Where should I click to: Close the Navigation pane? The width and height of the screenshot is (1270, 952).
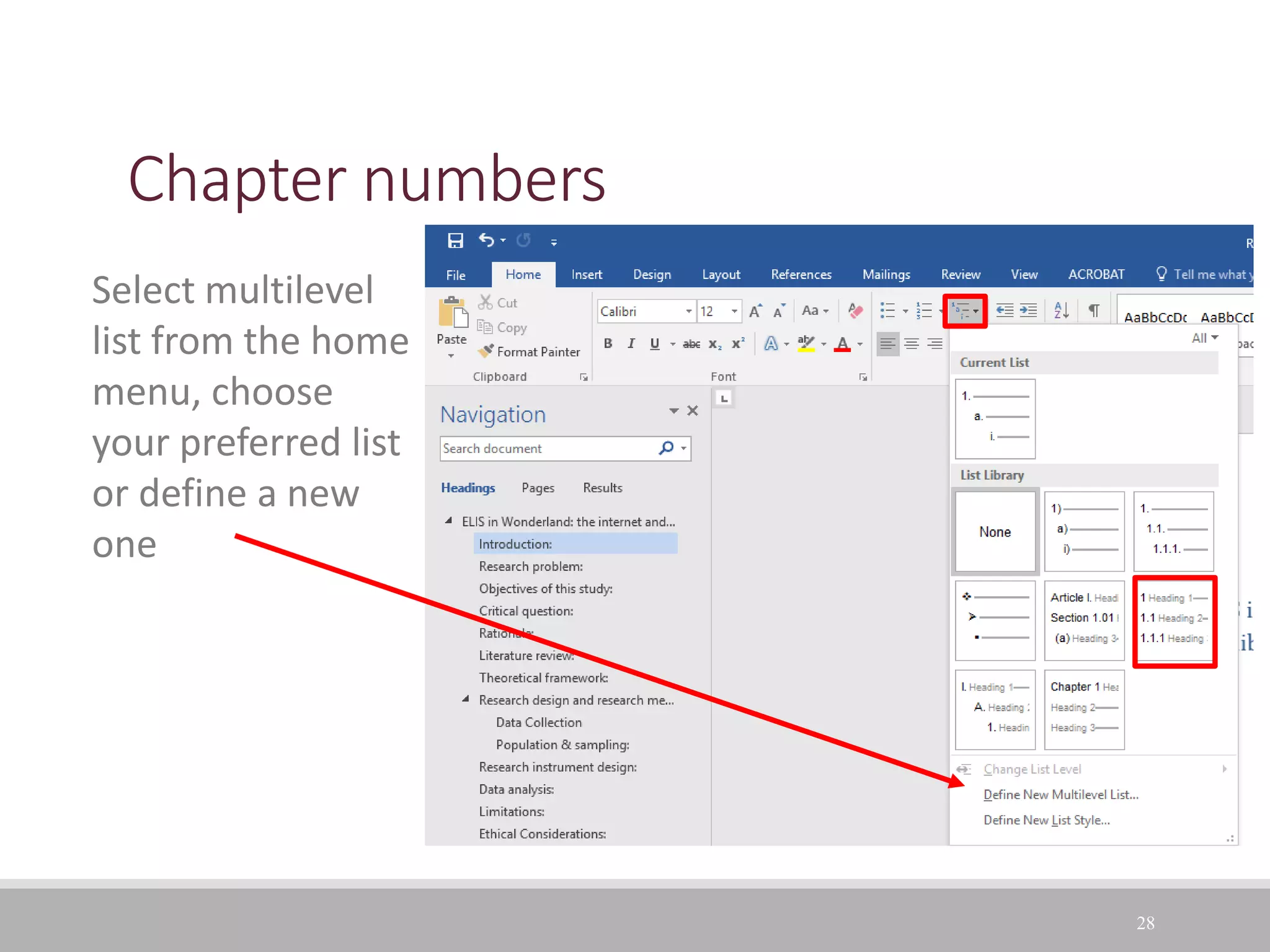click(x=693, y=410)
